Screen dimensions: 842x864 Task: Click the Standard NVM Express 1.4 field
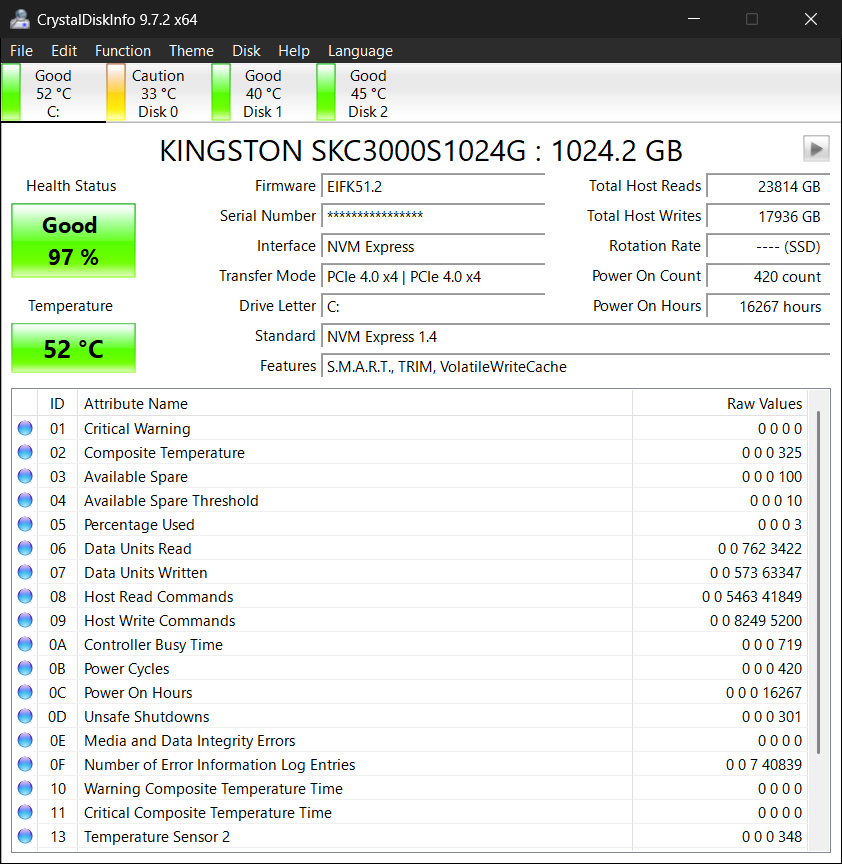tap(576, 336)
